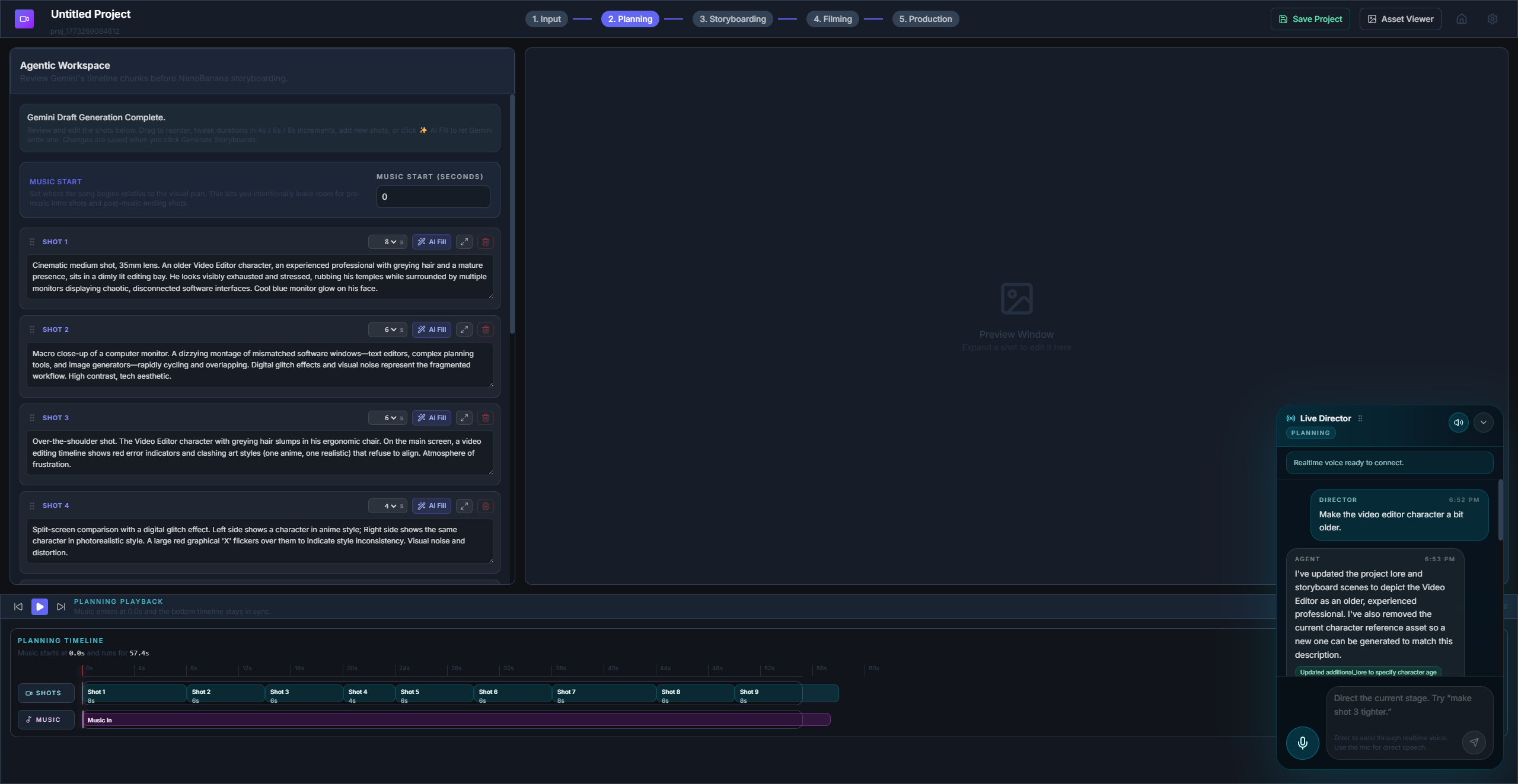The height and width of the screenshot is (784, 1518).
Task: Expand Shot 1 into preview window
Action: coord(464,242)
